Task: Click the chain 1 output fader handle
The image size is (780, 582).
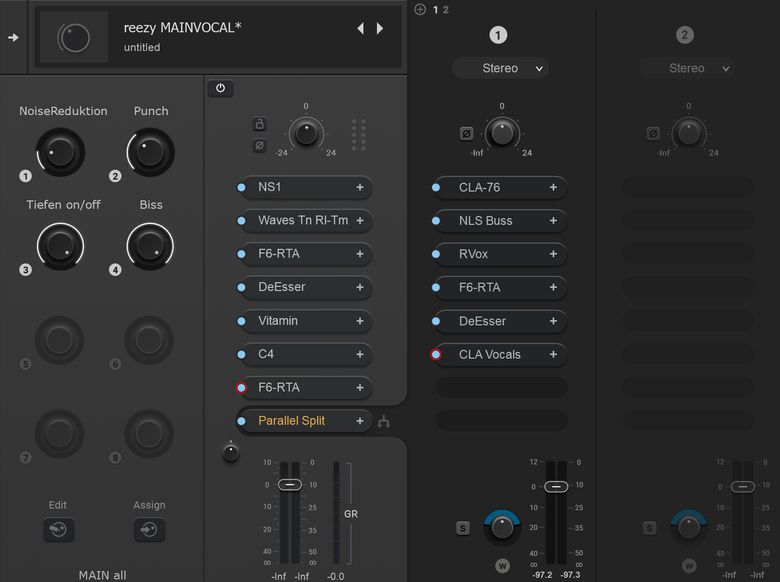Action: pos(556,486)
